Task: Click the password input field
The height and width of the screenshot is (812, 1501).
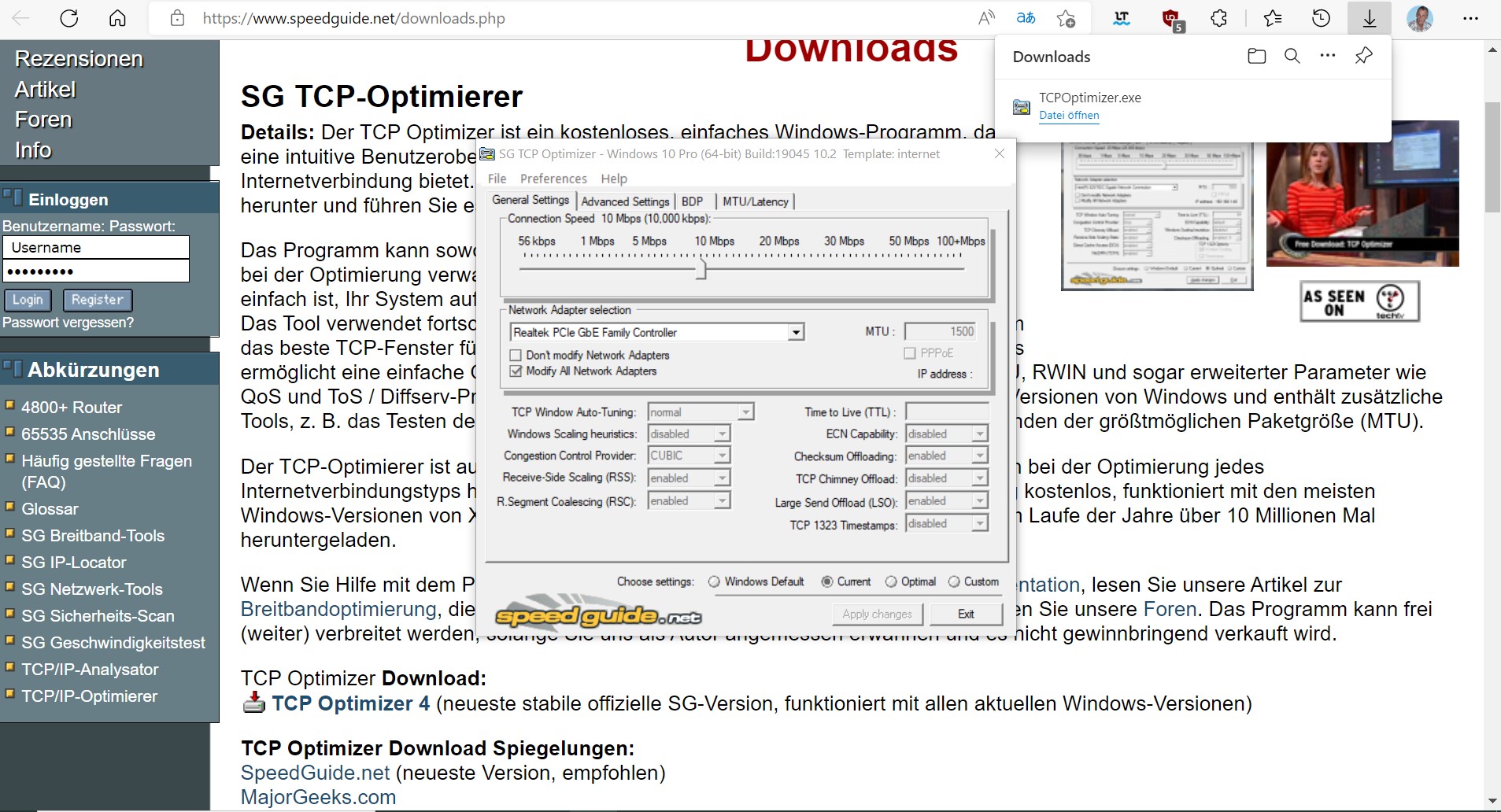Action: pos(96,271)
